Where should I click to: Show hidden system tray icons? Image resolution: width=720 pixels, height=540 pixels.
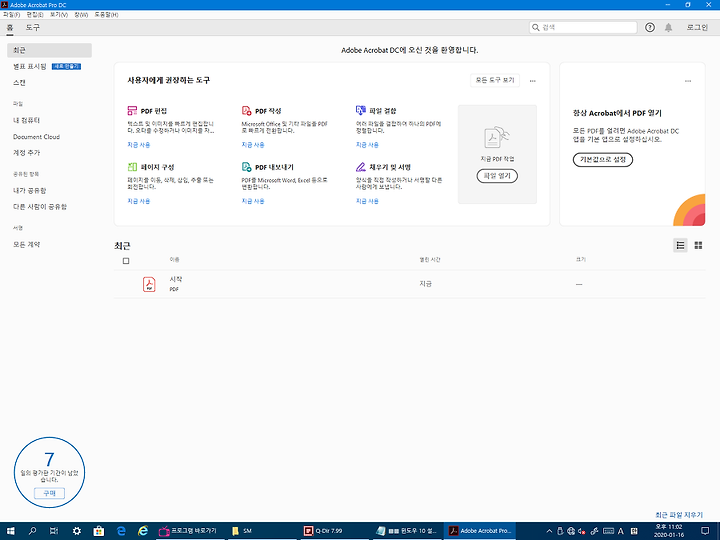[549, 531]
